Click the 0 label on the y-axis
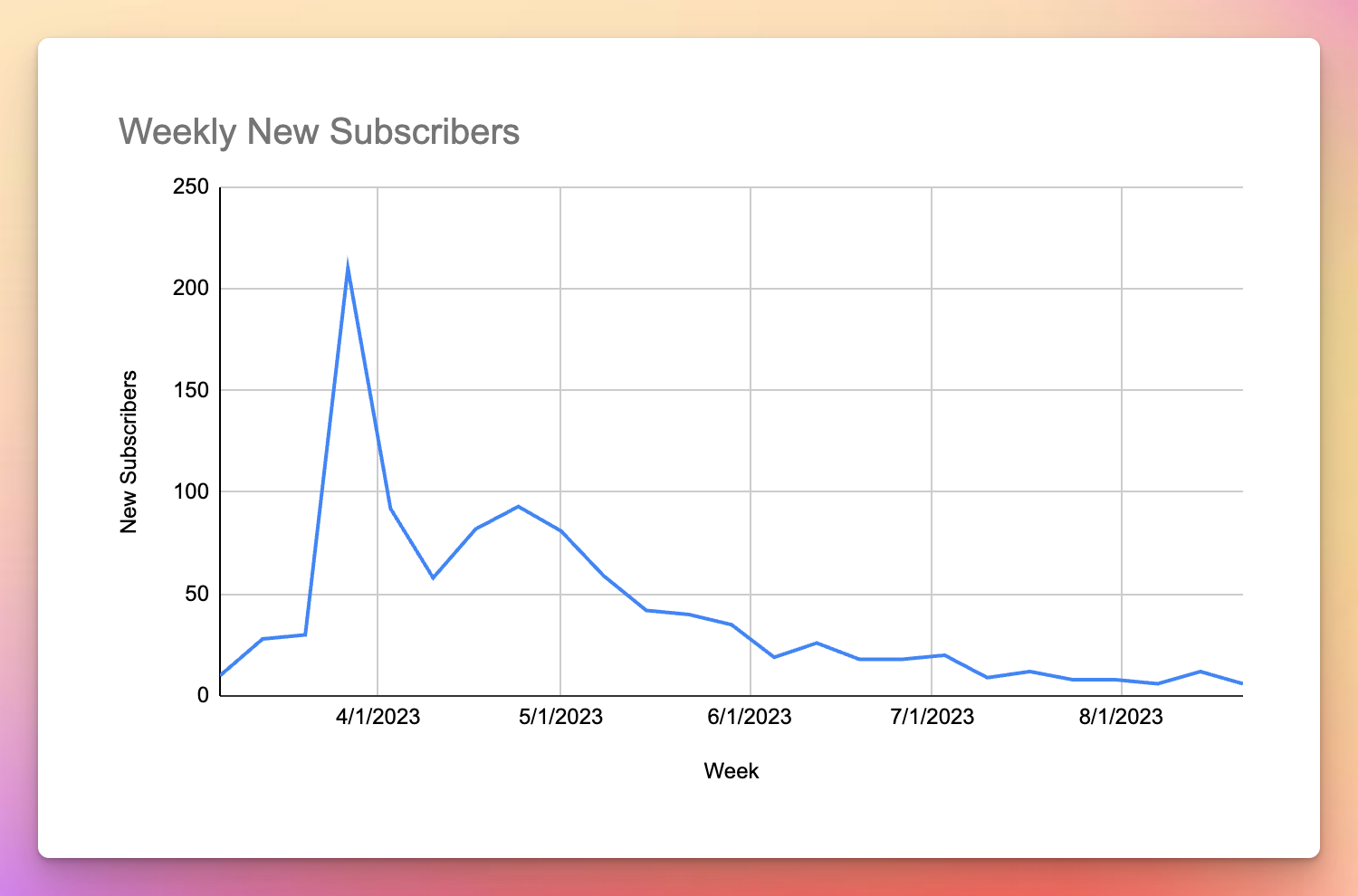The image size is (1358, 896). tap(203, 695)
